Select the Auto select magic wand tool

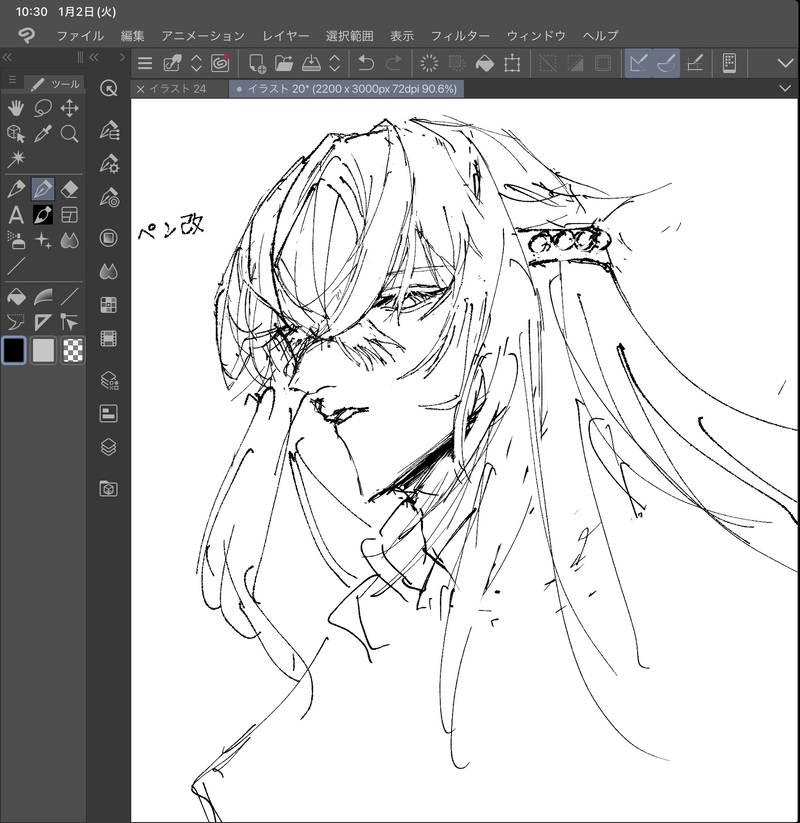coord(16,159)
